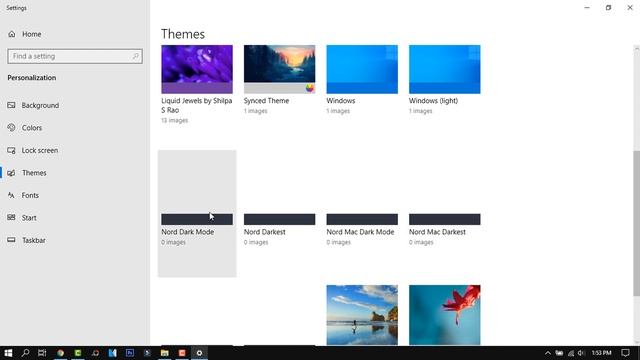Open the orange app on taskbar
640x360 pixels.
[x=182, y=353]
